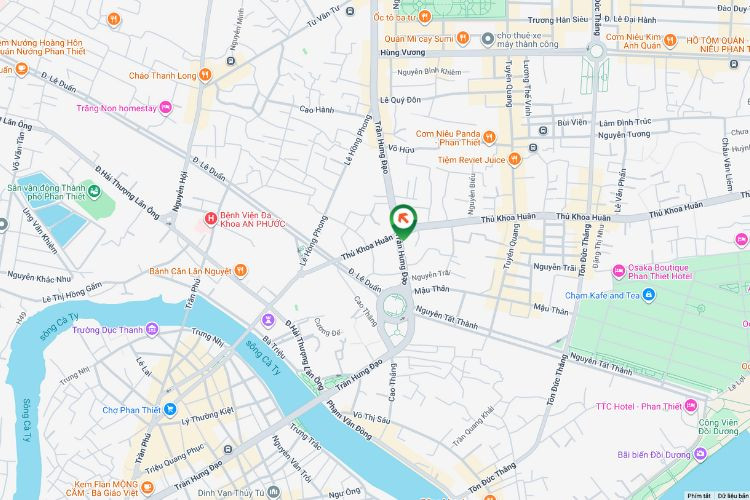Open the cho thuê xe máy thành công label

[x=527, y=40]
